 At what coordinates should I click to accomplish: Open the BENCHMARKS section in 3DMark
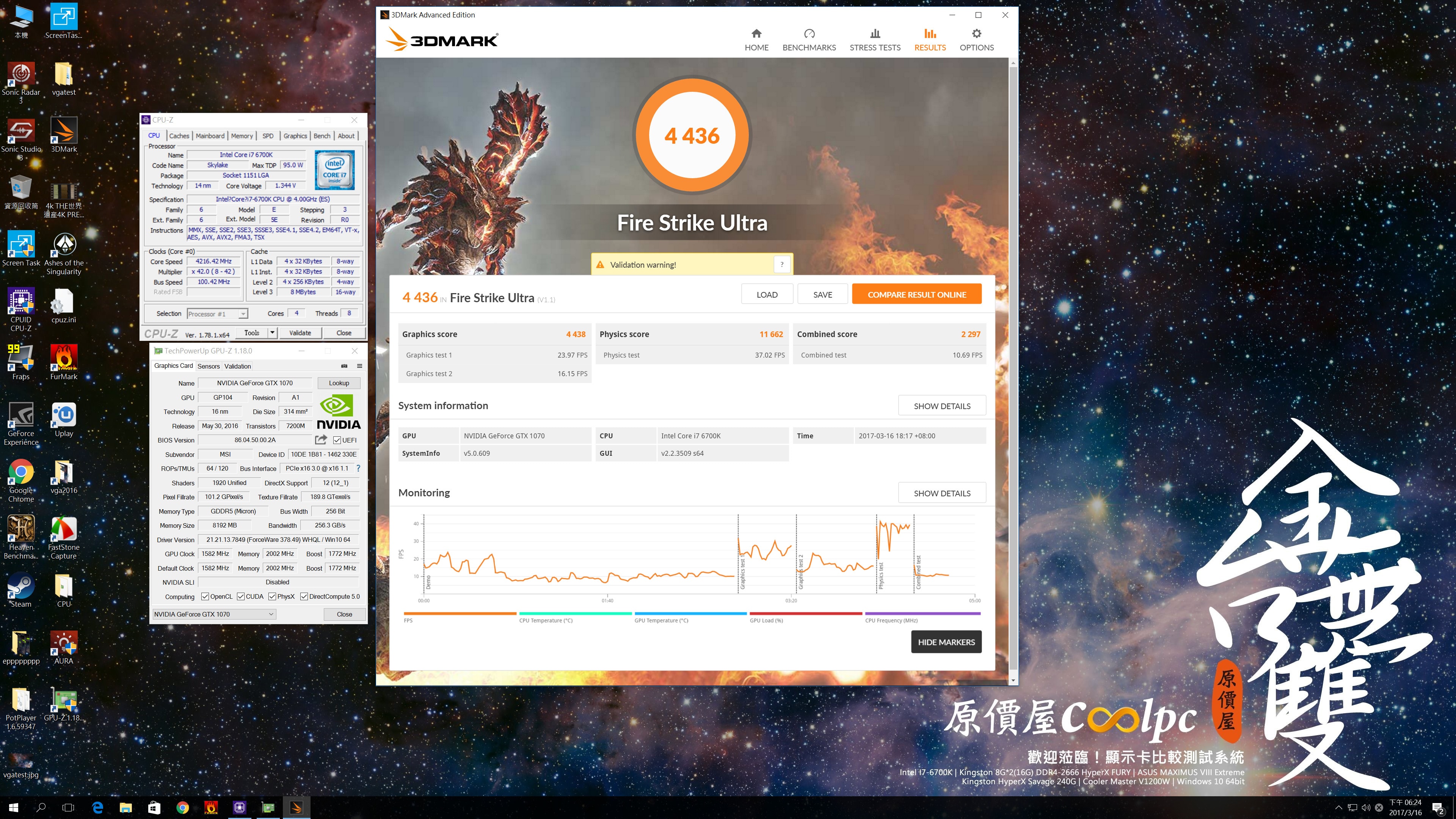tap(809, 40)
